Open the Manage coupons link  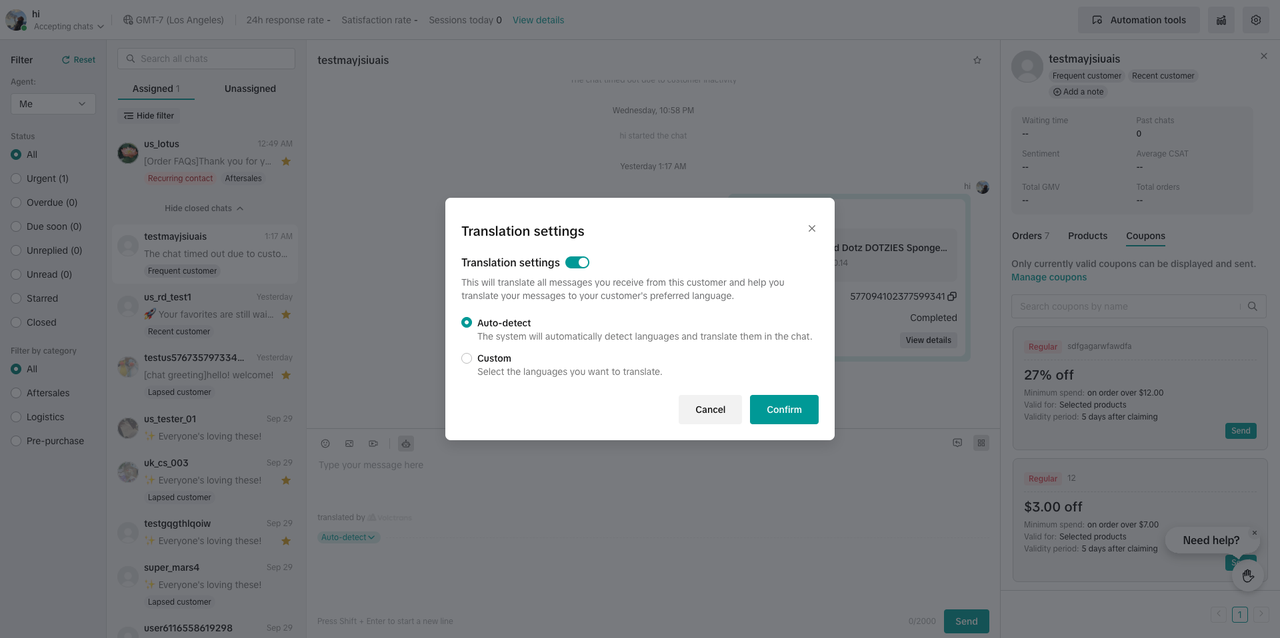1048,277
